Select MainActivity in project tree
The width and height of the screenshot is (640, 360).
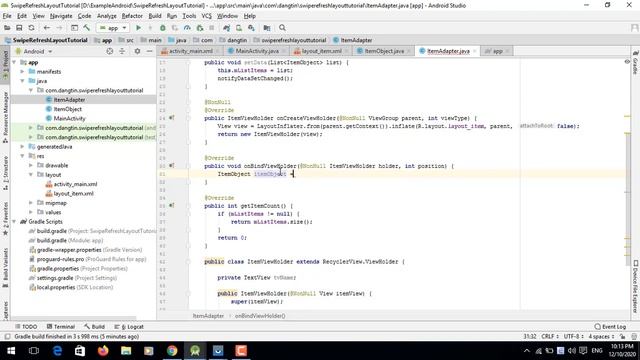tap(69, 118)
